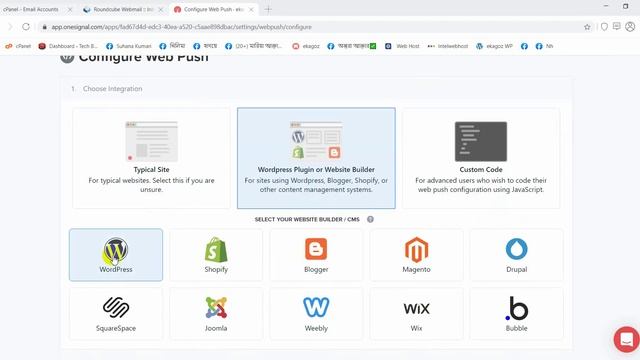Pick the Bubble platform tile
640x360 pixels.
(516, 313)
